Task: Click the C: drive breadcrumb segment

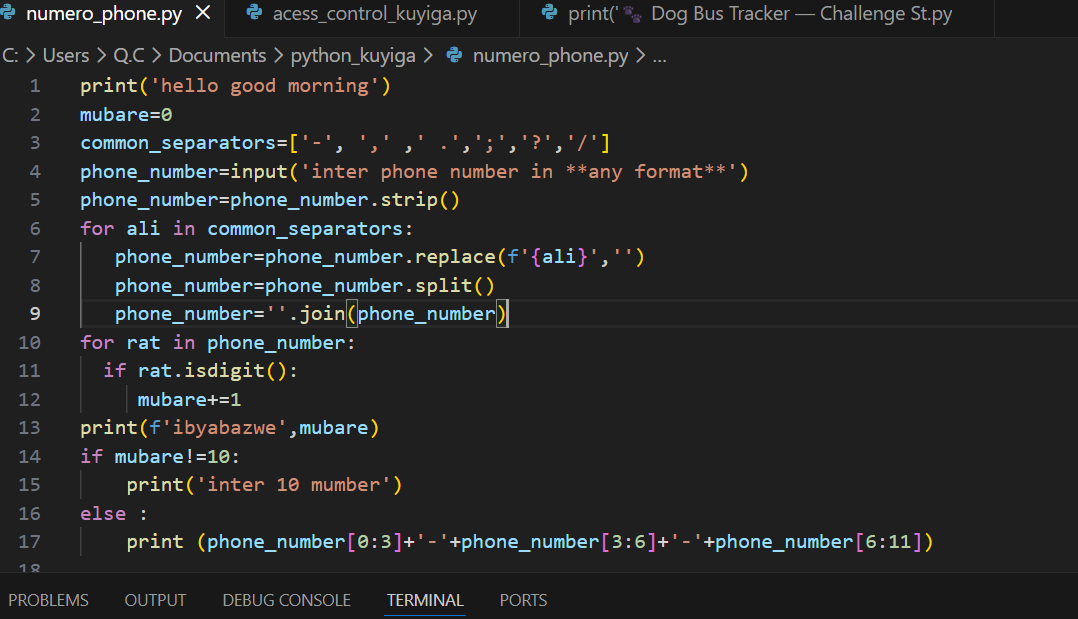Action: pos(10,56)
